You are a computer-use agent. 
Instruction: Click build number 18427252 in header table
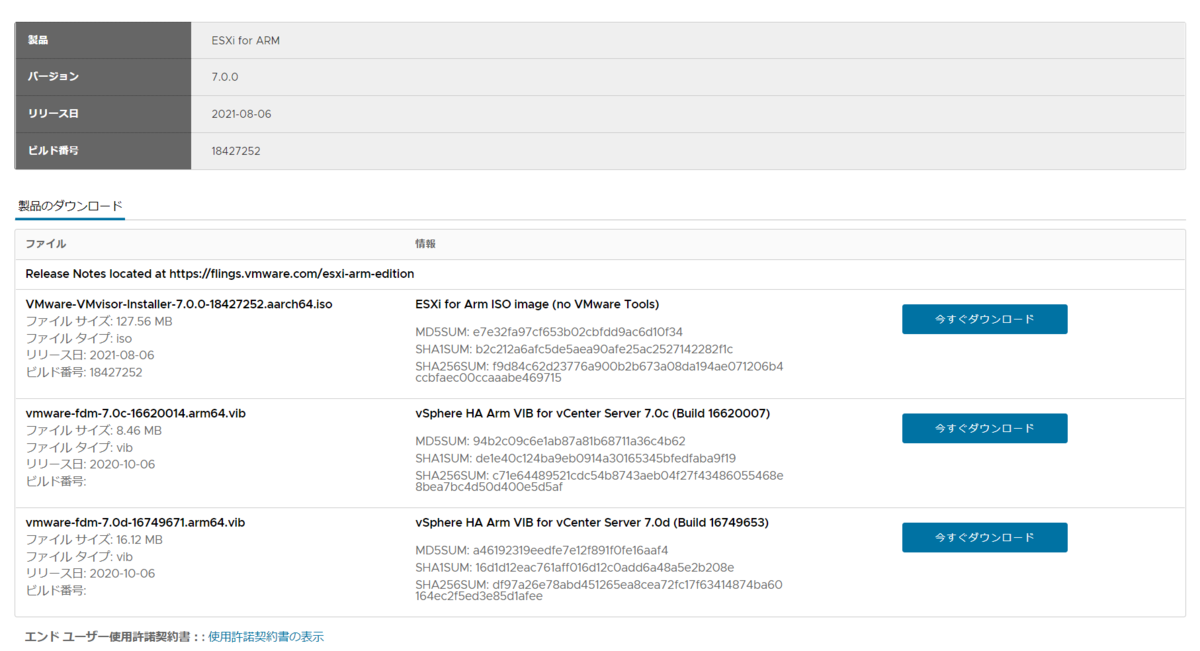point(236,151)
